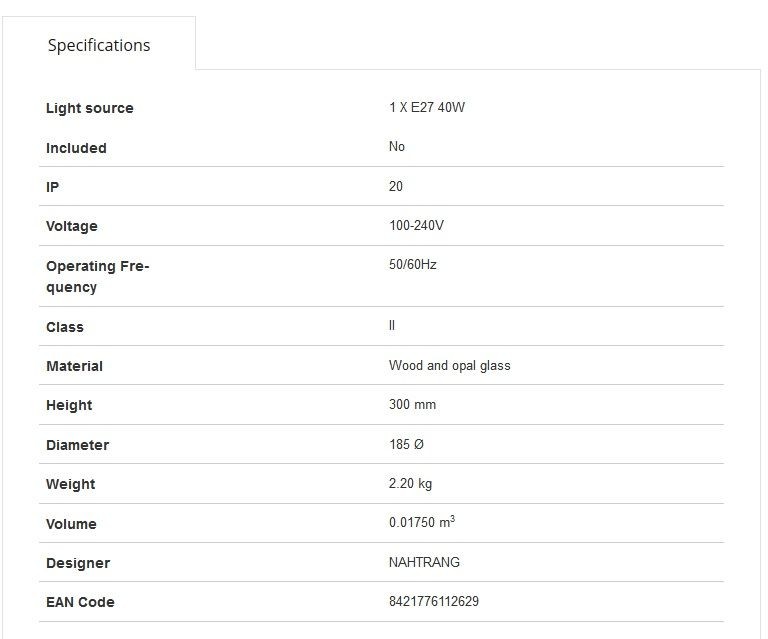
Task: Click the NAHTRANG designer name
Action: 424,562
